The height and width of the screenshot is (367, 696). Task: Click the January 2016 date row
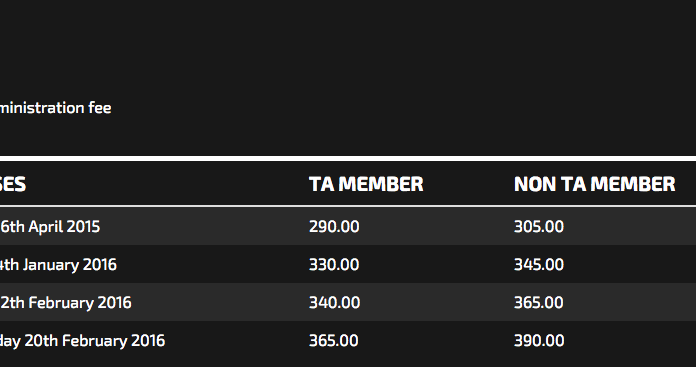tap(348, 264)
